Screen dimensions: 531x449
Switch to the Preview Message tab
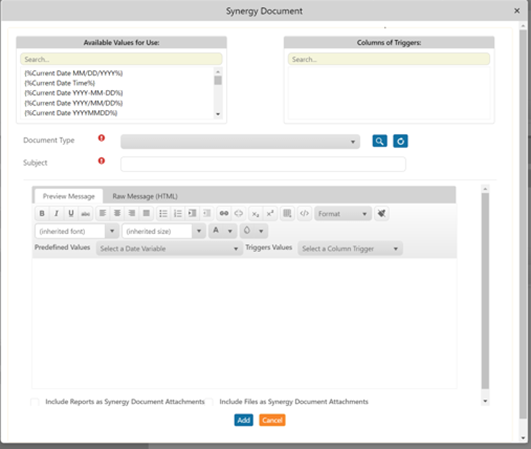pyautogui.click(x=69, y=196)
